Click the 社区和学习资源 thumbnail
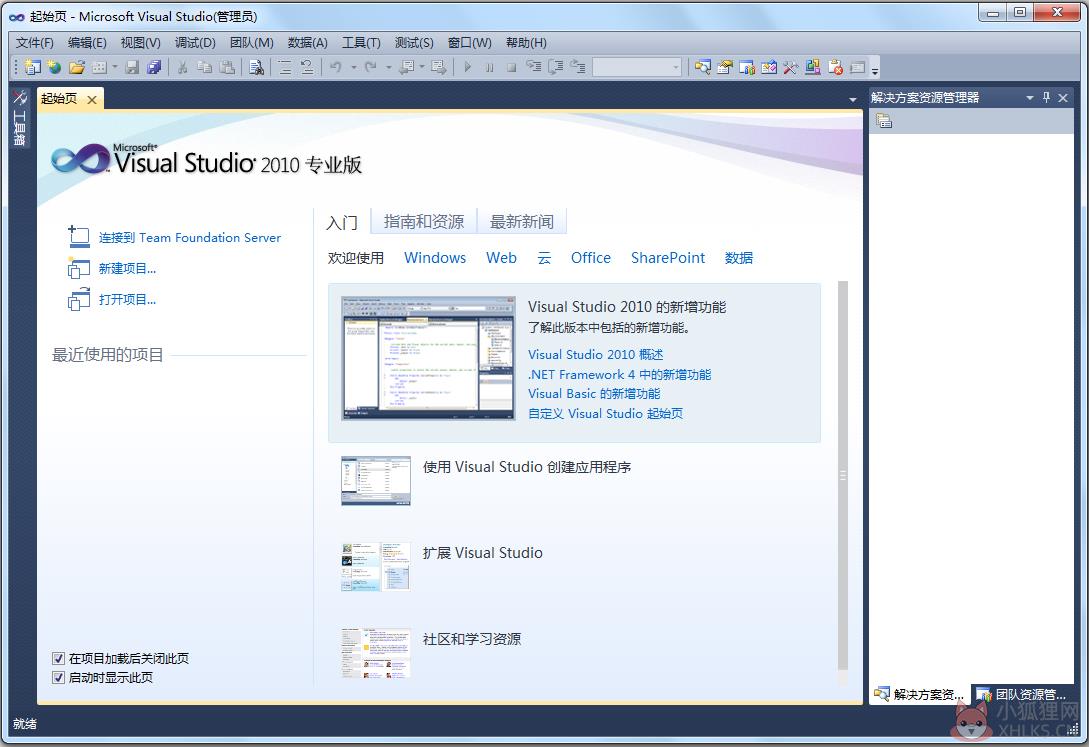This screenshot has width=1089, height=747. click(376, 653)
